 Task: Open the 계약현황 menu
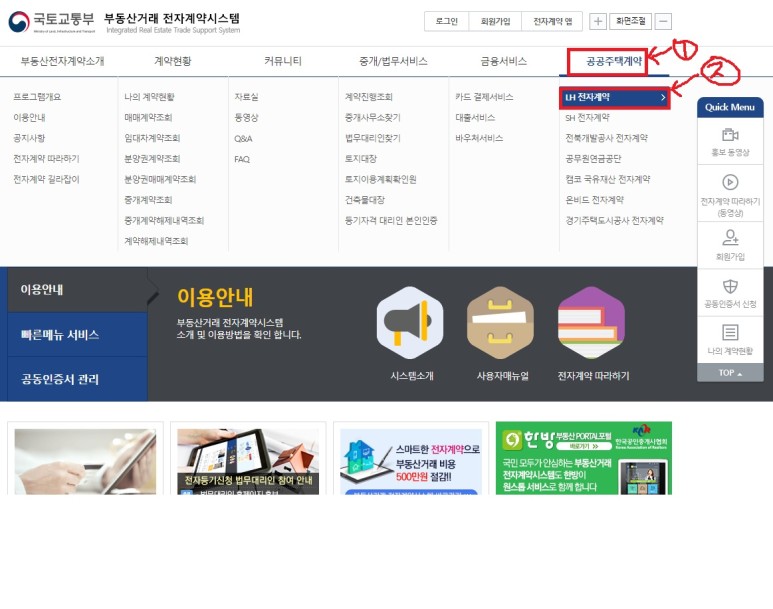(173, 61)
